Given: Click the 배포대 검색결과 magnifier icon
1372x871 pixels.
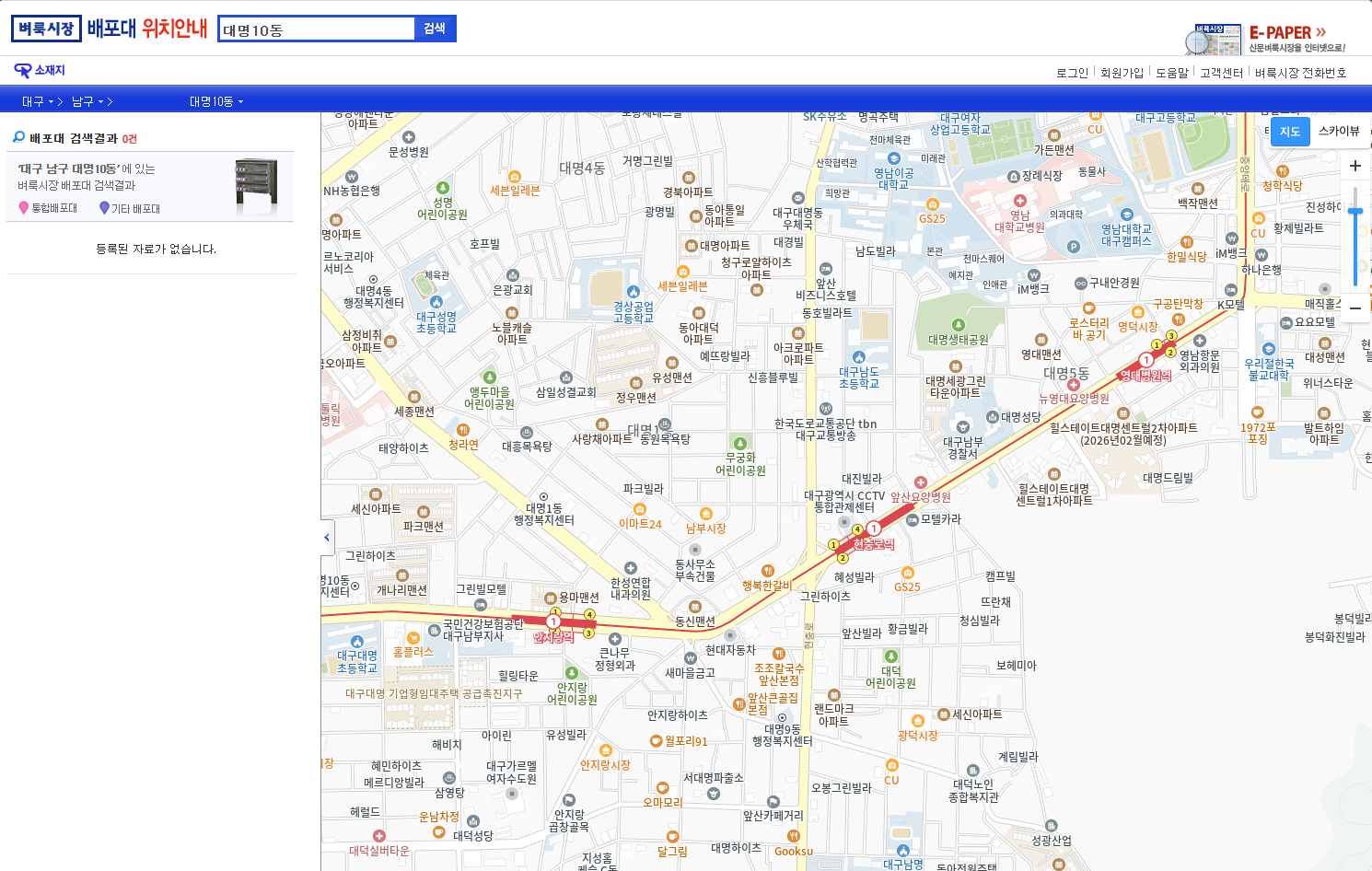Looking at the screenshot, I should pyautogui.click(x=18, y=137).
